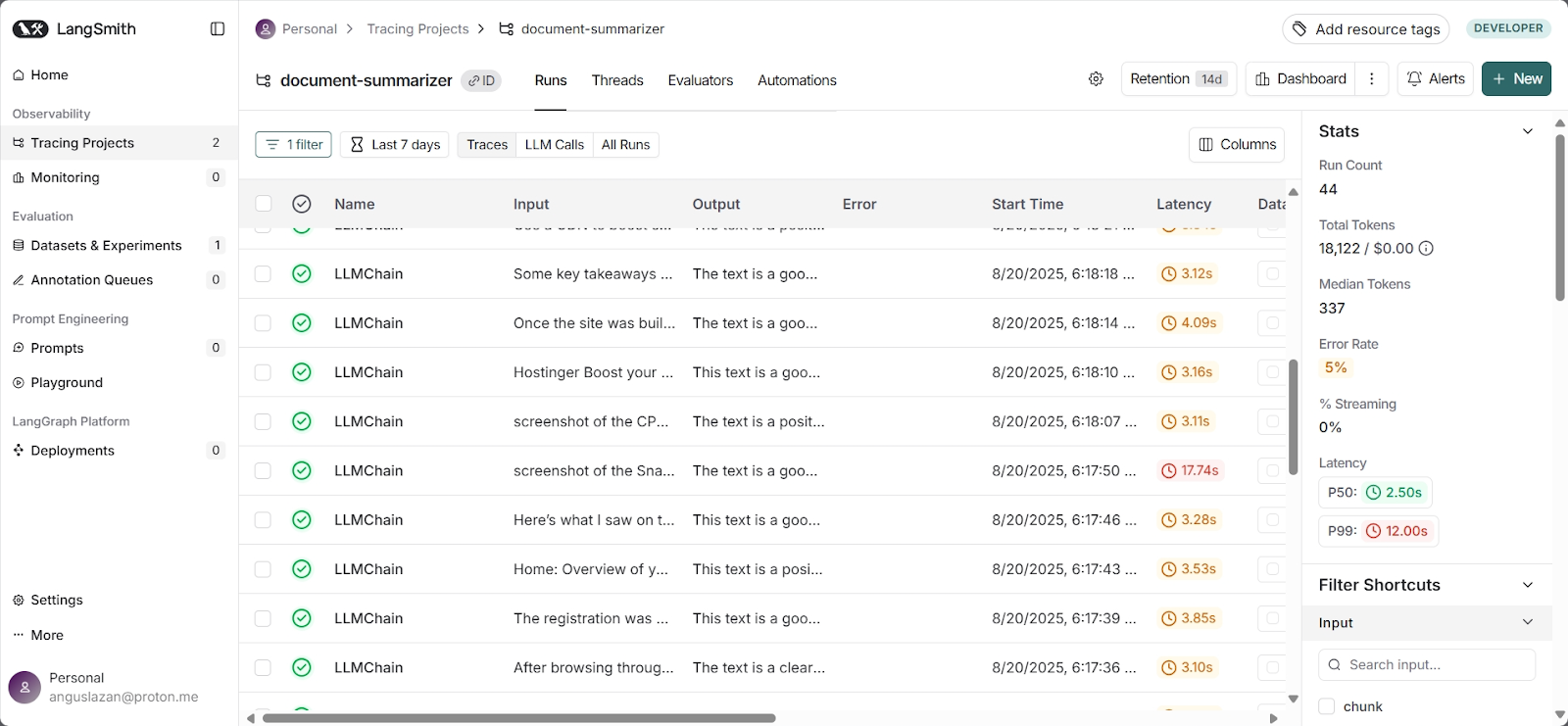The image size is (1568, 726).
Task: Click the select-all status circle icon in header
Action: pyautogui.click(x=302, y=204)
